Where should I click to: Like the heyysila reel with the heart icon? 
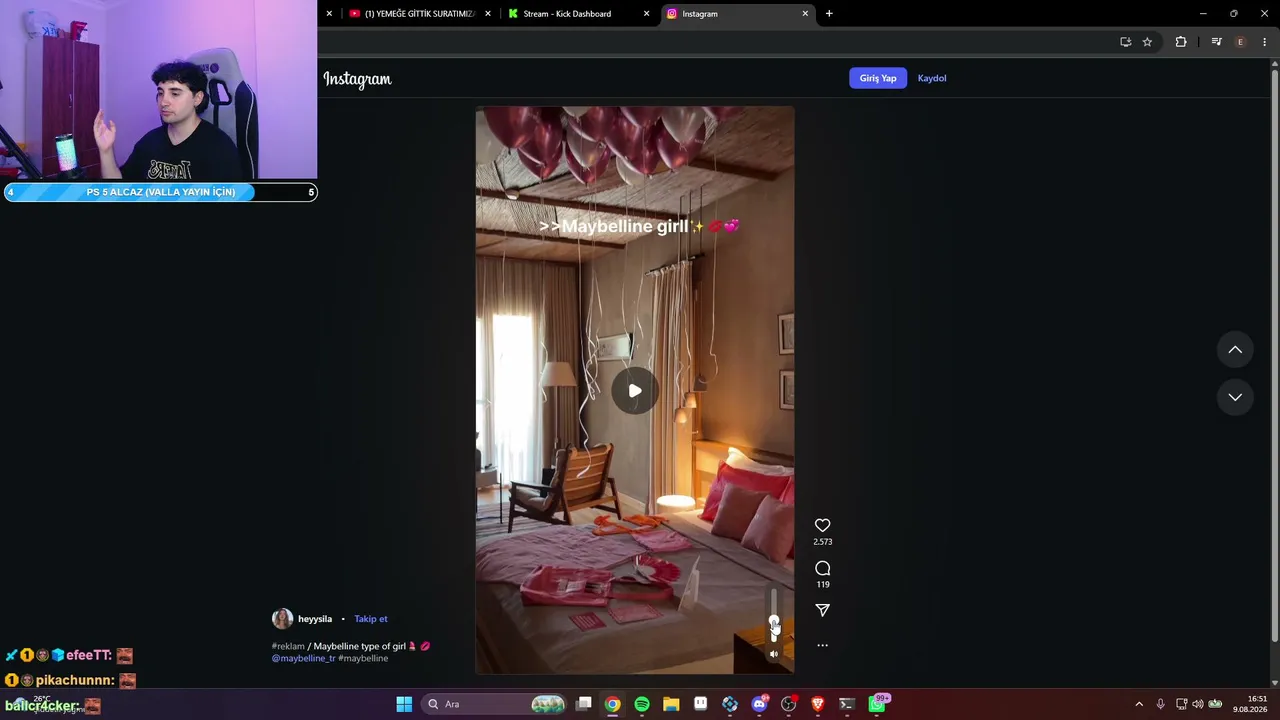(822, 525)
